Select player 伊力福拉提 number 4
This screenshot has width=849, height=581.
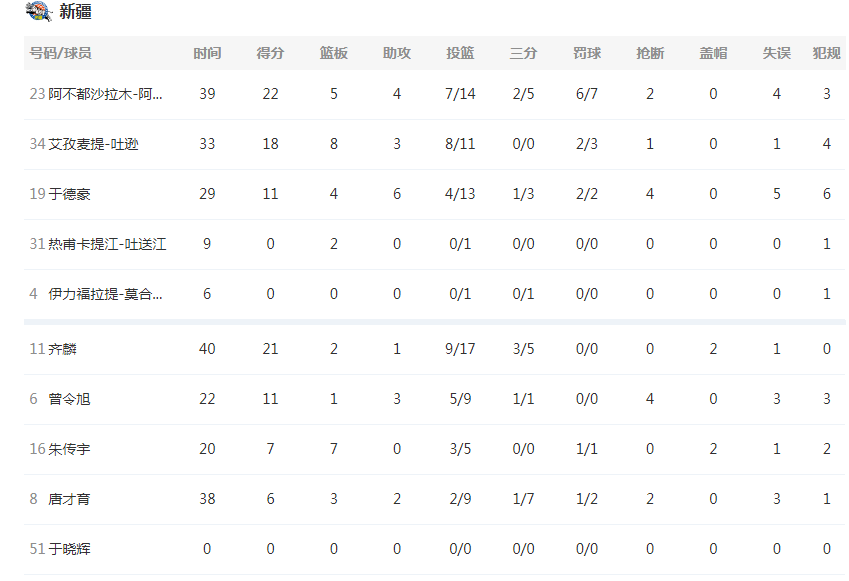coord(96,294)
